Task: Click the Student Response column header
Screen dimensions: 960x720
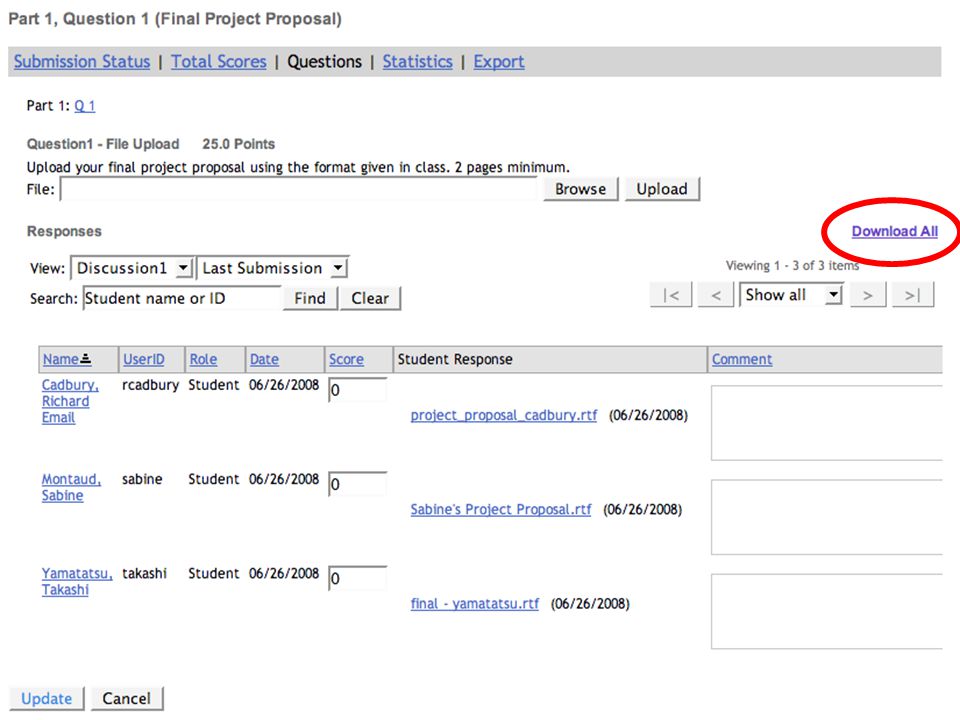Action: coord(455,359)
